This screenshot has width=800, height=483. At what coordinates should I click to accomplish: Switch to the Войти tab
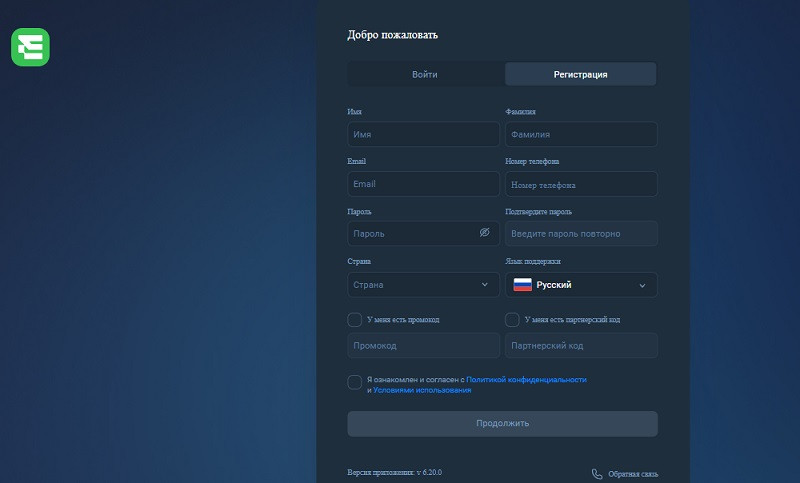pyautogui.click(x=425, y=74)
